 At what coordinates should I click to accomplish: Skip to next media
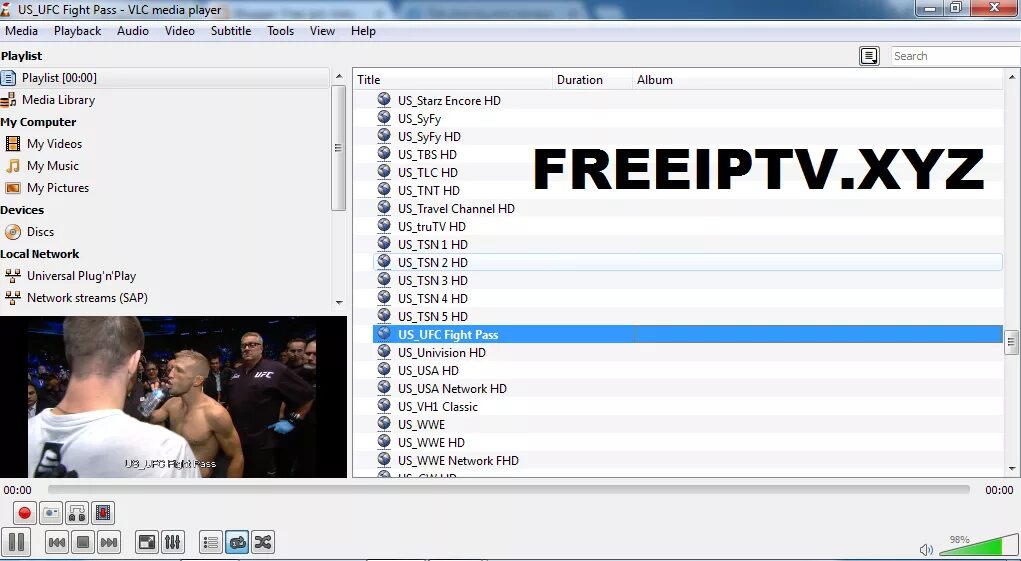pyautogui.click(x=109, y=542)
